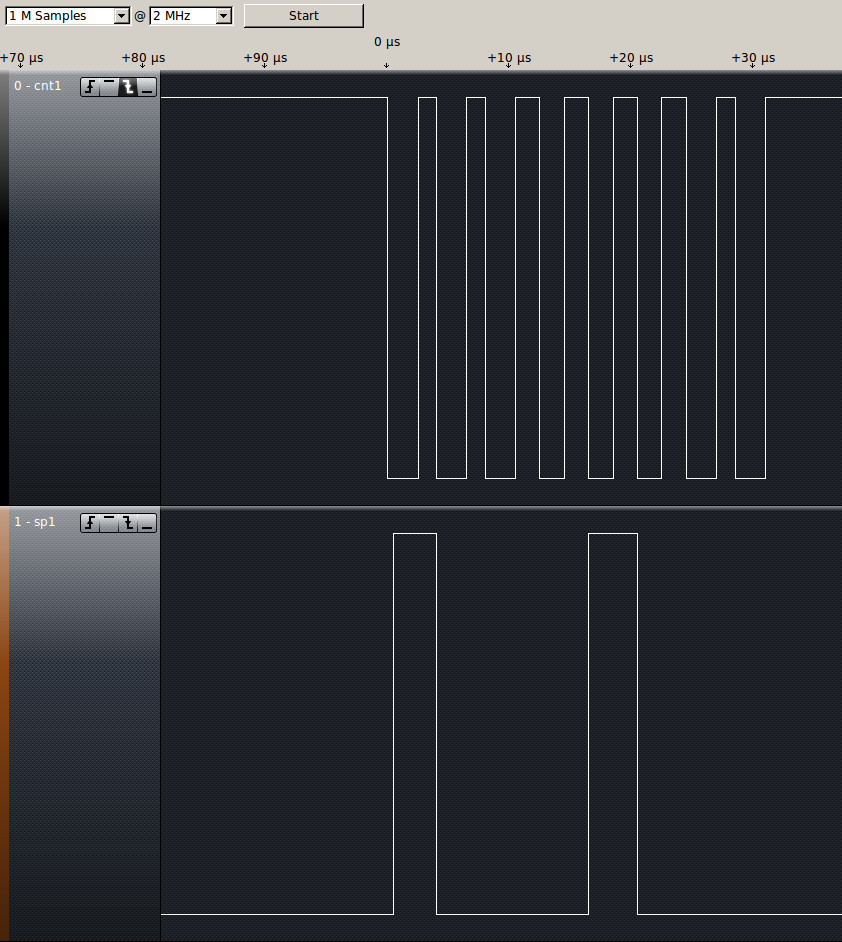Set low level trigger on sp1 channel

point(147,523)
